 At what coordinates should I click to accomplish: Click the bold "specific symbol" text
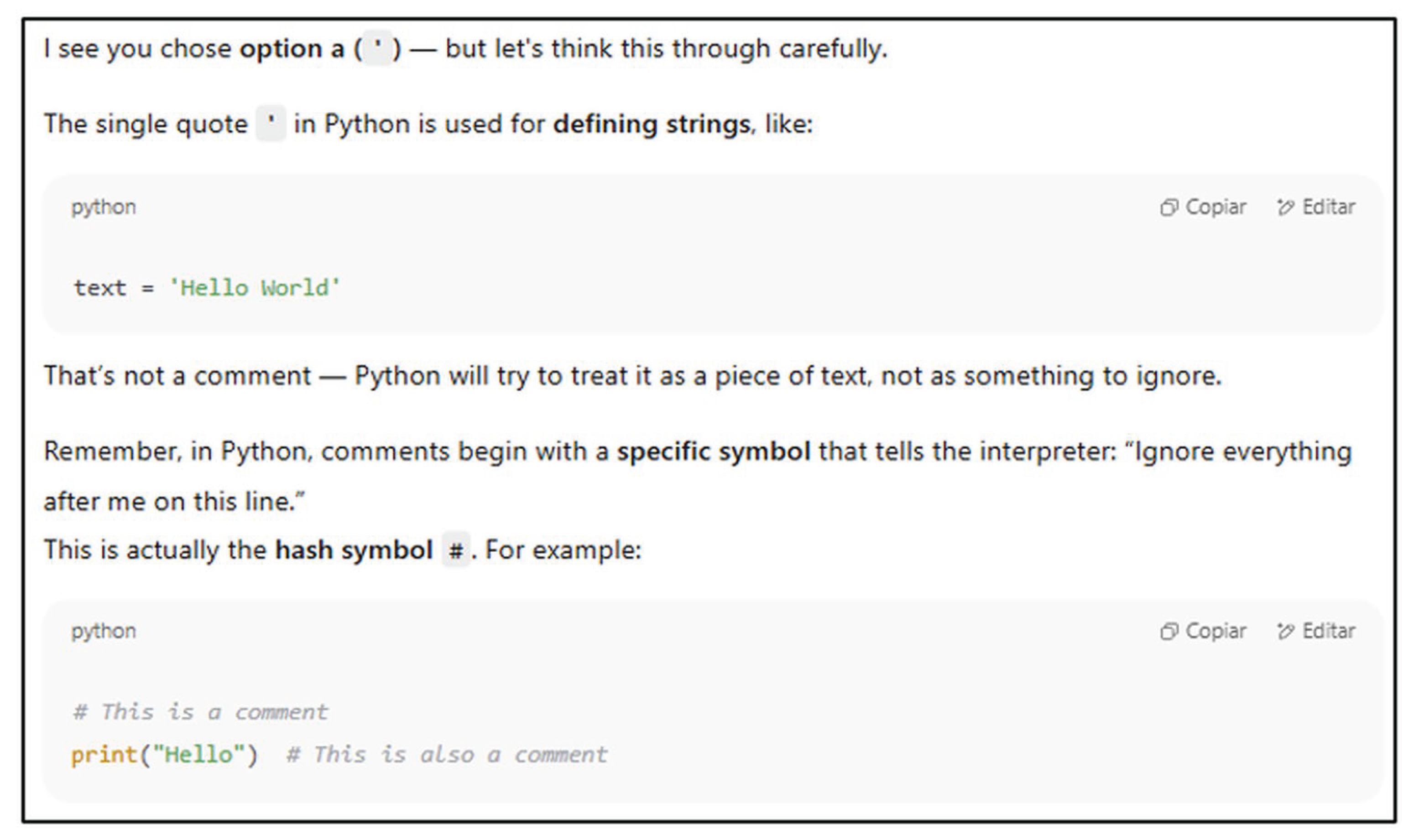714,452
